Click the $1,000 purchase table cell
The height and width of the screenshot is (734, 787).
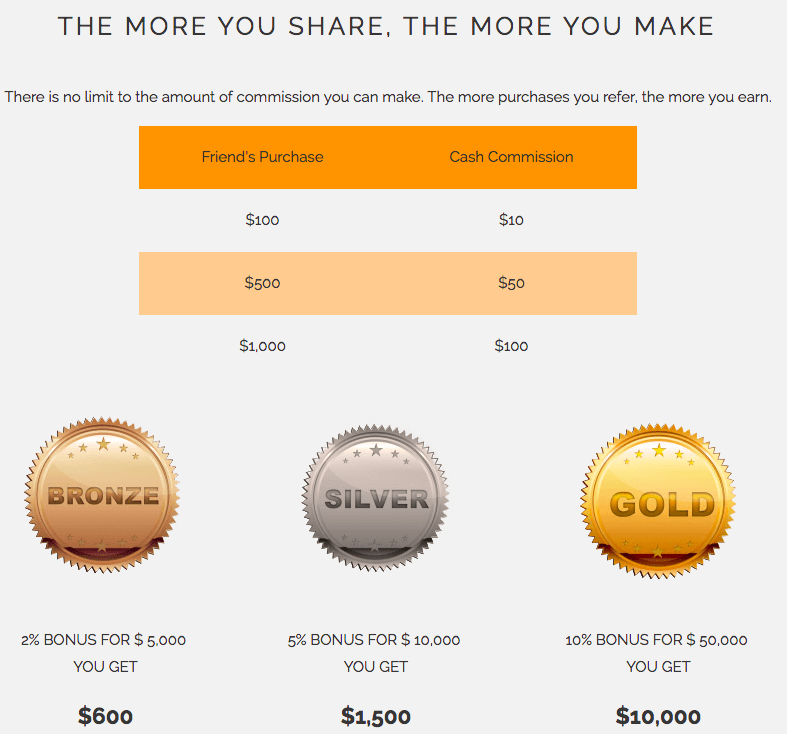(262, 346)
